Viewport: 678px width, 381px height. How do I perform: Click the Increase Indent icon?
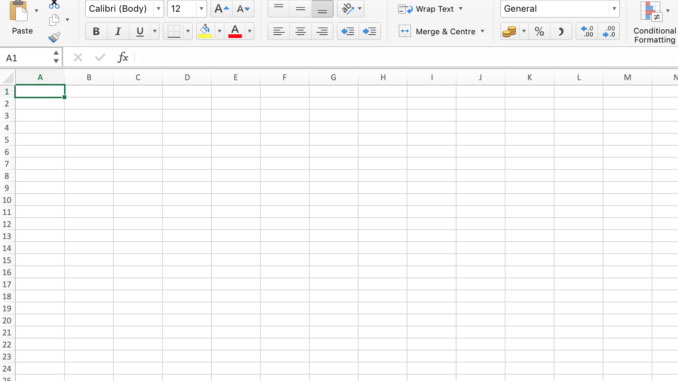(x=369, y=31)
